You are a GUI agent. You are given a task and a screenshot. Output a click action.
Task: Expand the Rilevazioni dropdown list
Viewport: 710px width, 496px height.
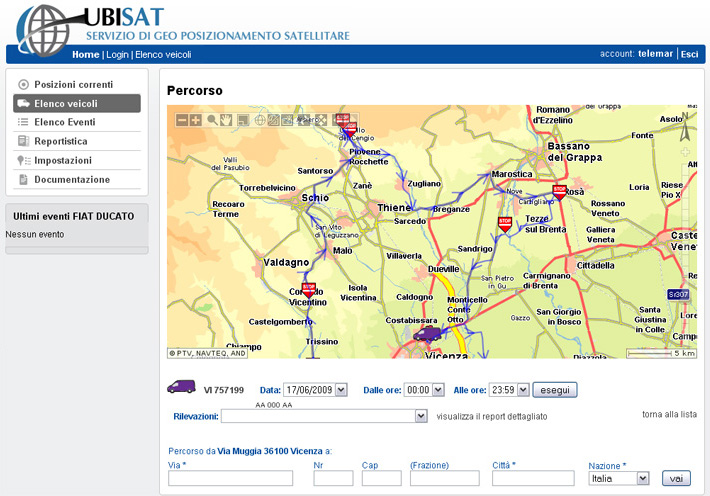[421, 416]
